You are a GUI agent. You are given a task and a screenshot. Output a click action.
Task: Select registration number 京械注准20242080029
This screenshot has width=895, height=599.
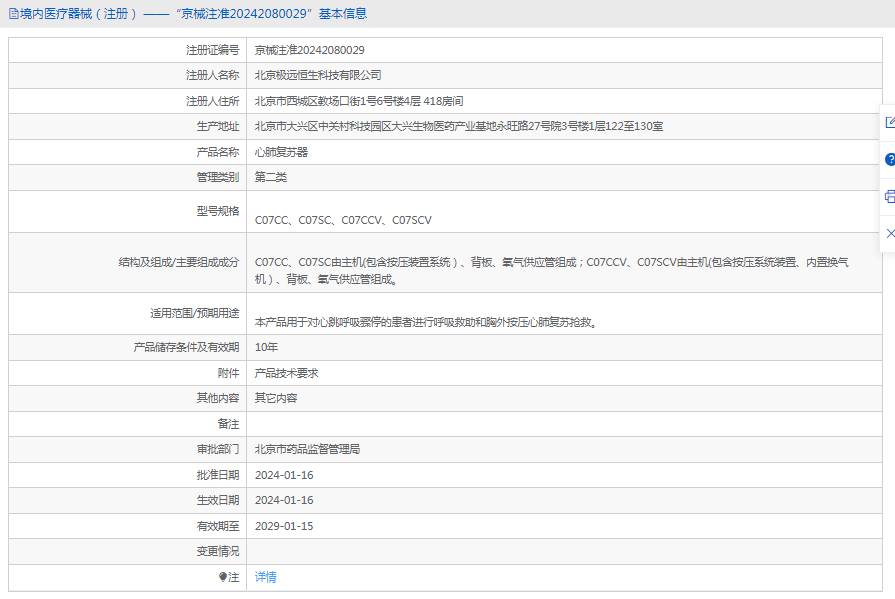point(309,50)
